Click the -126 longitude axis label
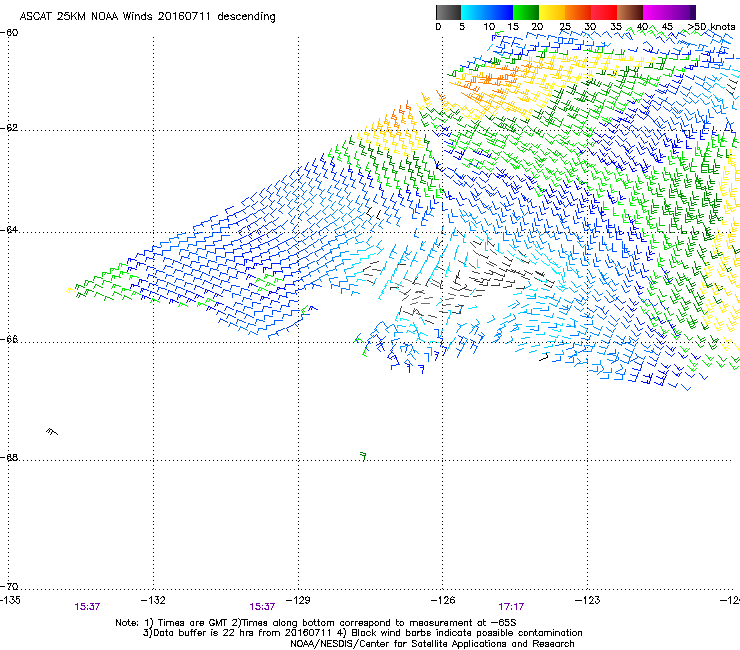The width and height of the screenshot is (740, 650). pos(443,600)
